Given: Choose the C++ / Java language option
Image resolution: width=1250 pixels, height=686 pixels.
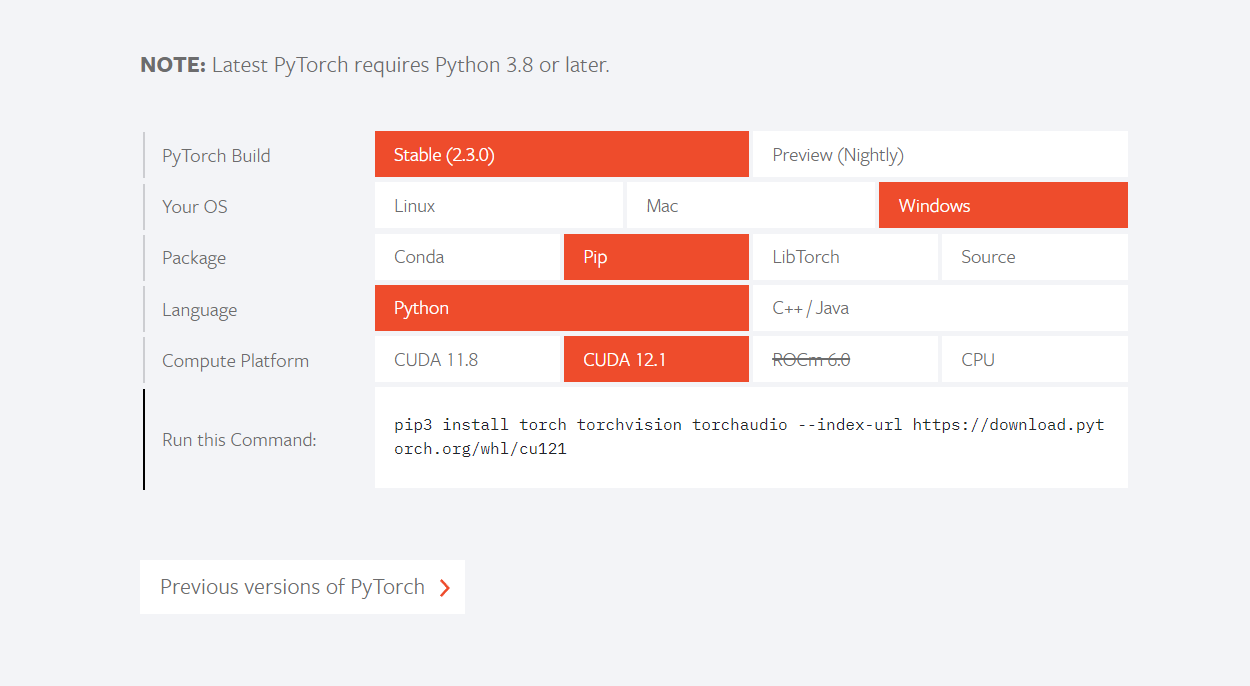Looking at the screenshot, I should [x=940, y=308].
